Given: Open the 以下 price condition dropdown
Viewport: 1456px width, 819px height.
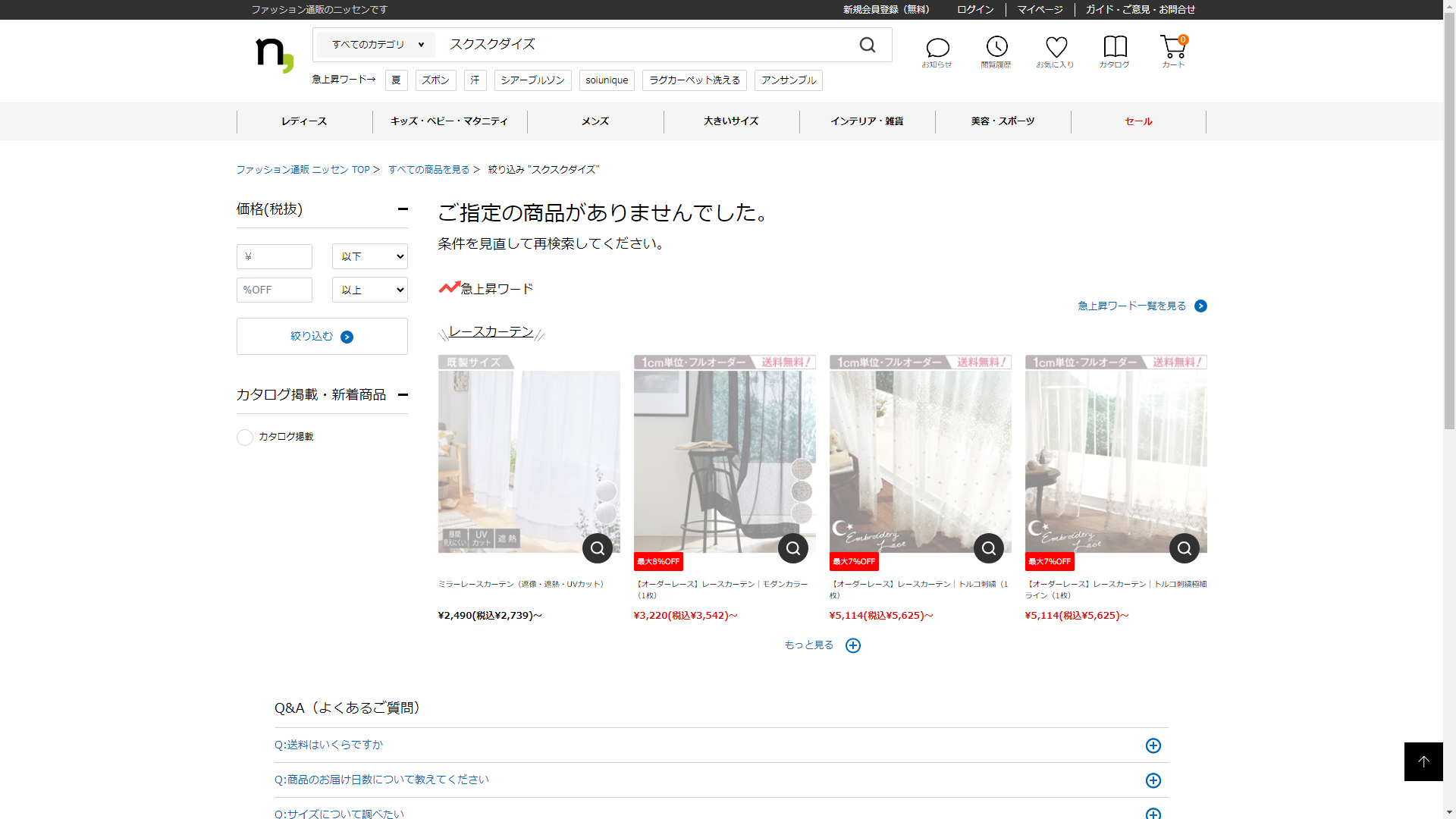Looking at the screenshot, I should point(370,256).
